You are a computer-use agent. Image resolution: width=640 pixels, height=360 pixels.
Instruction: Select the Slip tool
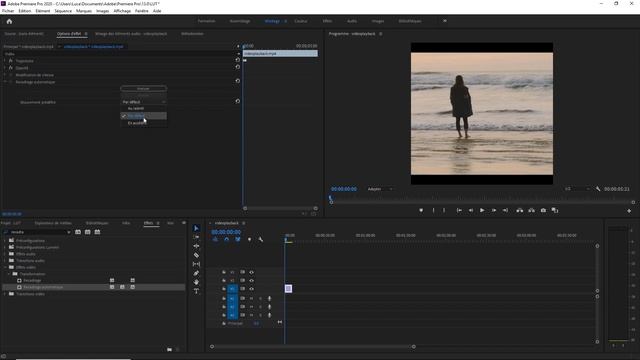196,264
